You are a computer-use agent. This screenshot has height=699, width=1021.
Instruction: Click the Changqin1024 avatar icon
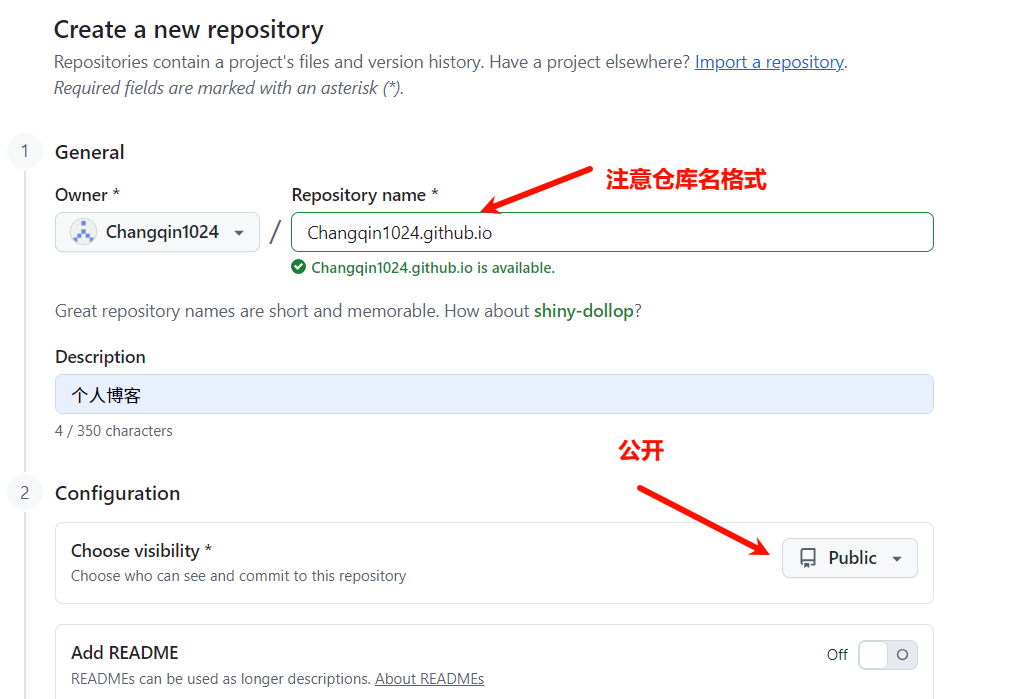coord(83,231)
